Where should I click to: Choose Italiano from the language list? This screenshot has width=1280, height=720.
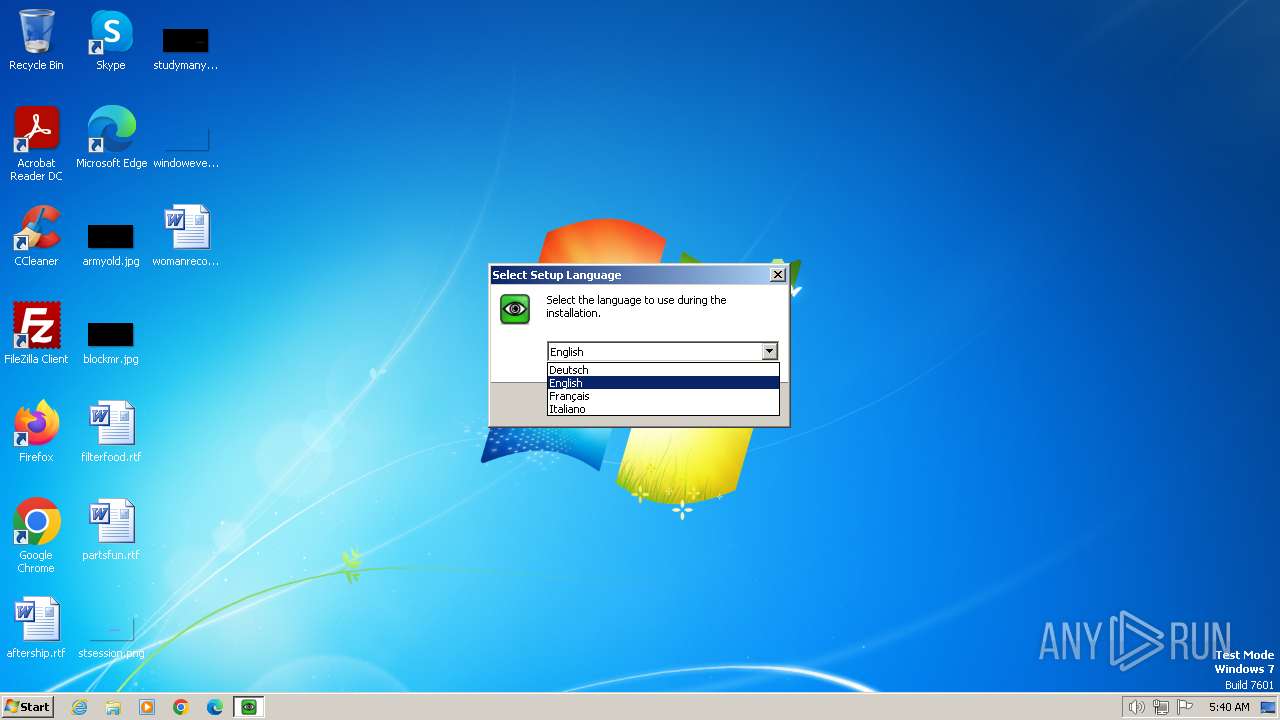click(x=663, y=409)
